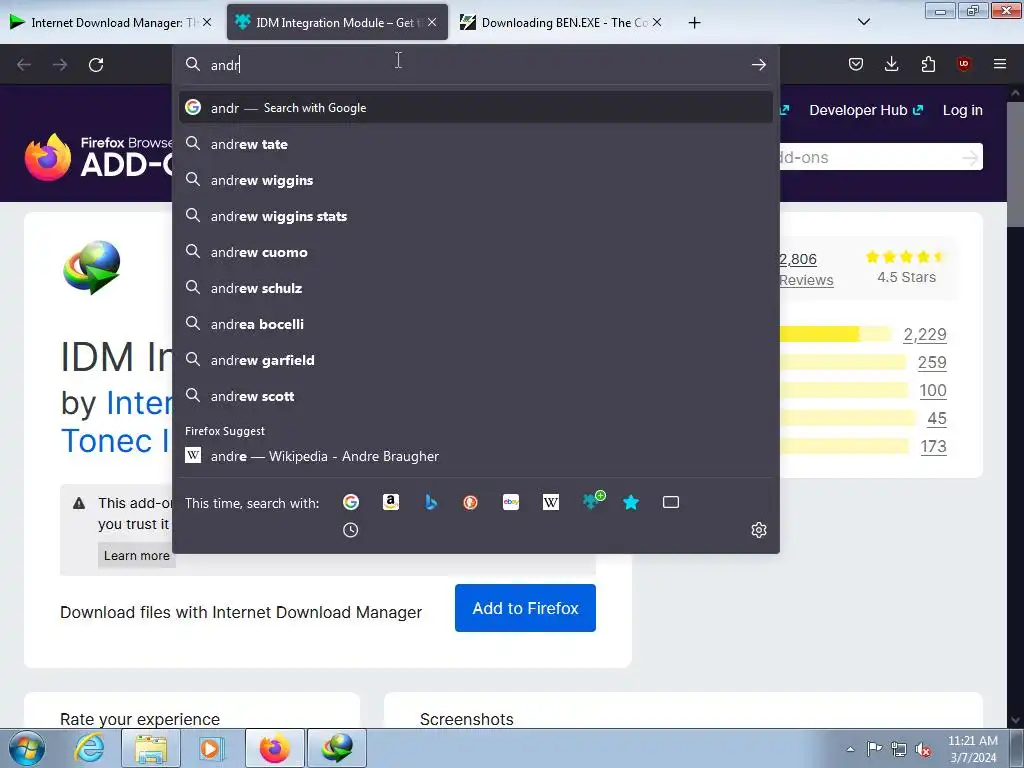1024x768 pixels.
Task: Search this time with Amazon icon
Action: [391, 502]
